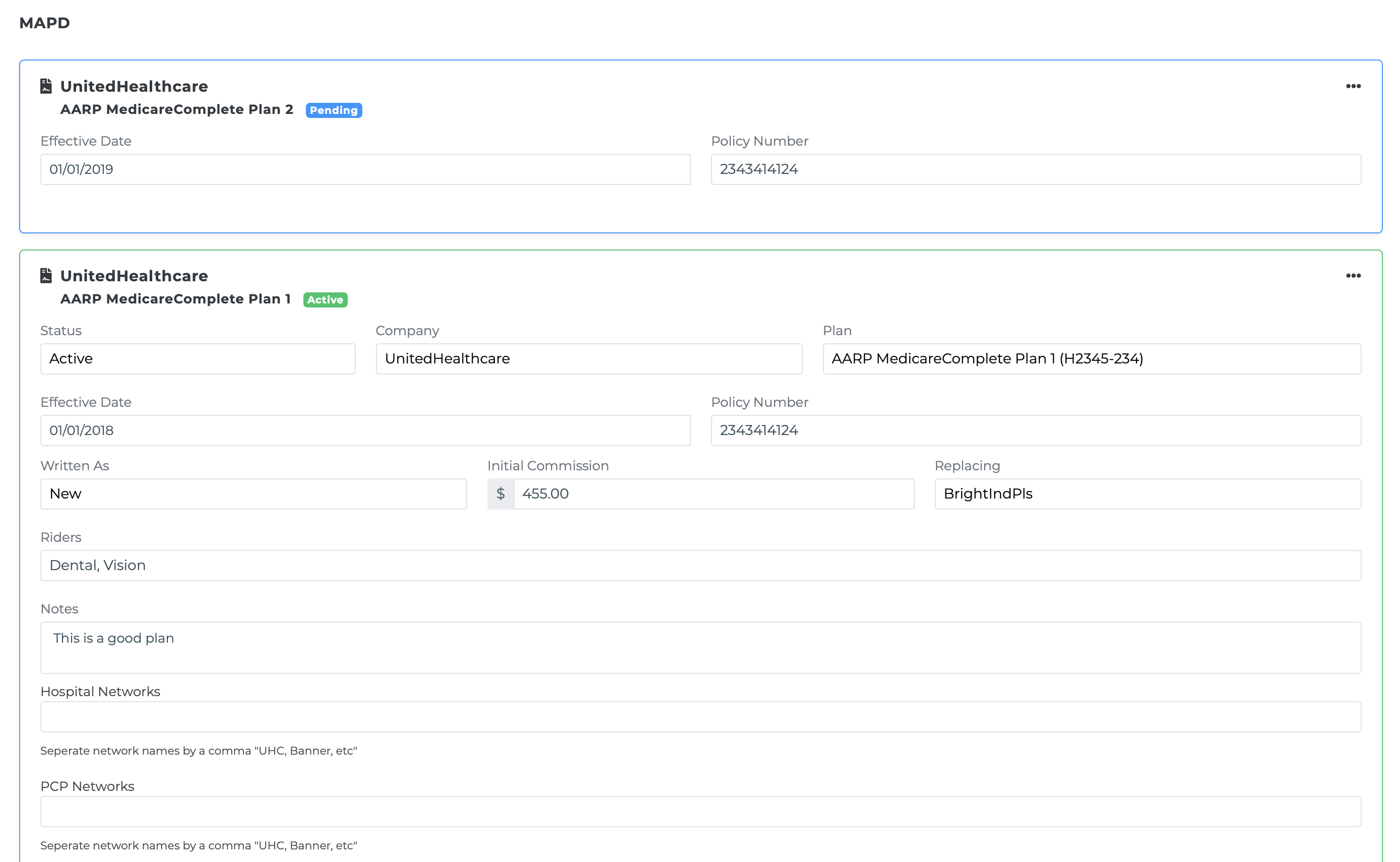1400x862 pixels.
Task: Click the Initial Commission label
Action: [548, 466]
